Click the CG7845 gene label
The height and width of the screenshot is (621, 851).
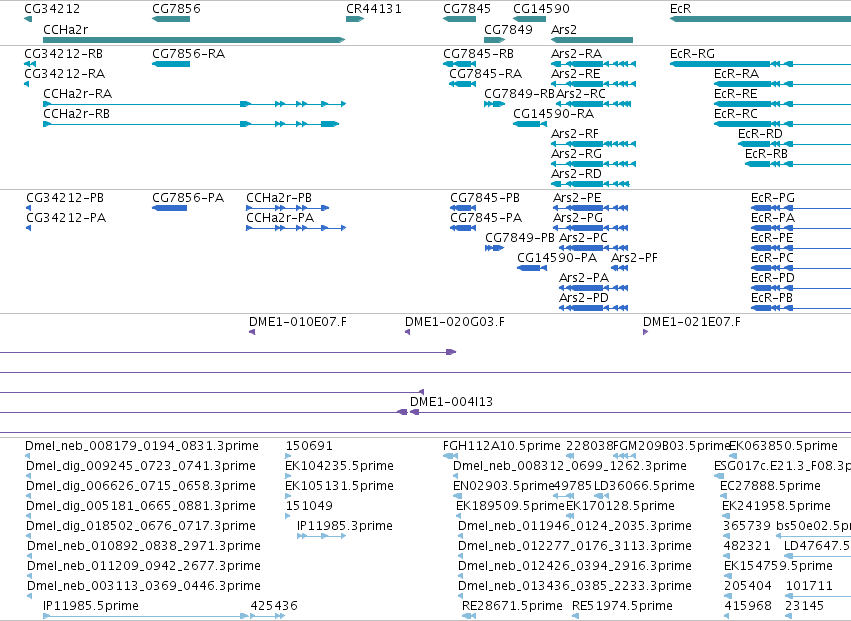(x=467, y=9)
